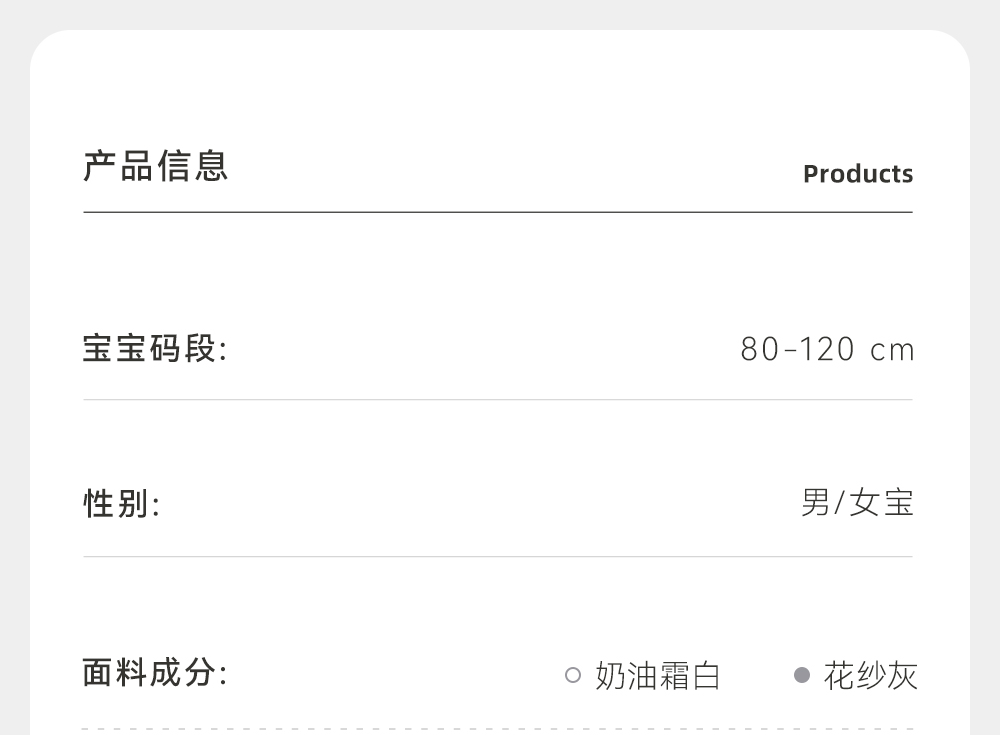Click the 产品信息 section heading
The width and height of the screenshot is (1000, 735).
point(156,166)
